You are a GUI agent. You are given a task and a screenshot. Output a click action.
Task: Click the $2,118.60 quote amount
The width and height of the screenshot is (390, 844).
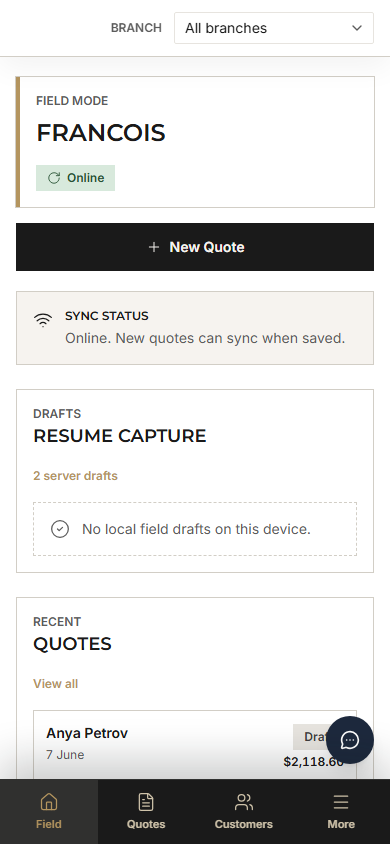pyautogui.click(x=314, y=762)
